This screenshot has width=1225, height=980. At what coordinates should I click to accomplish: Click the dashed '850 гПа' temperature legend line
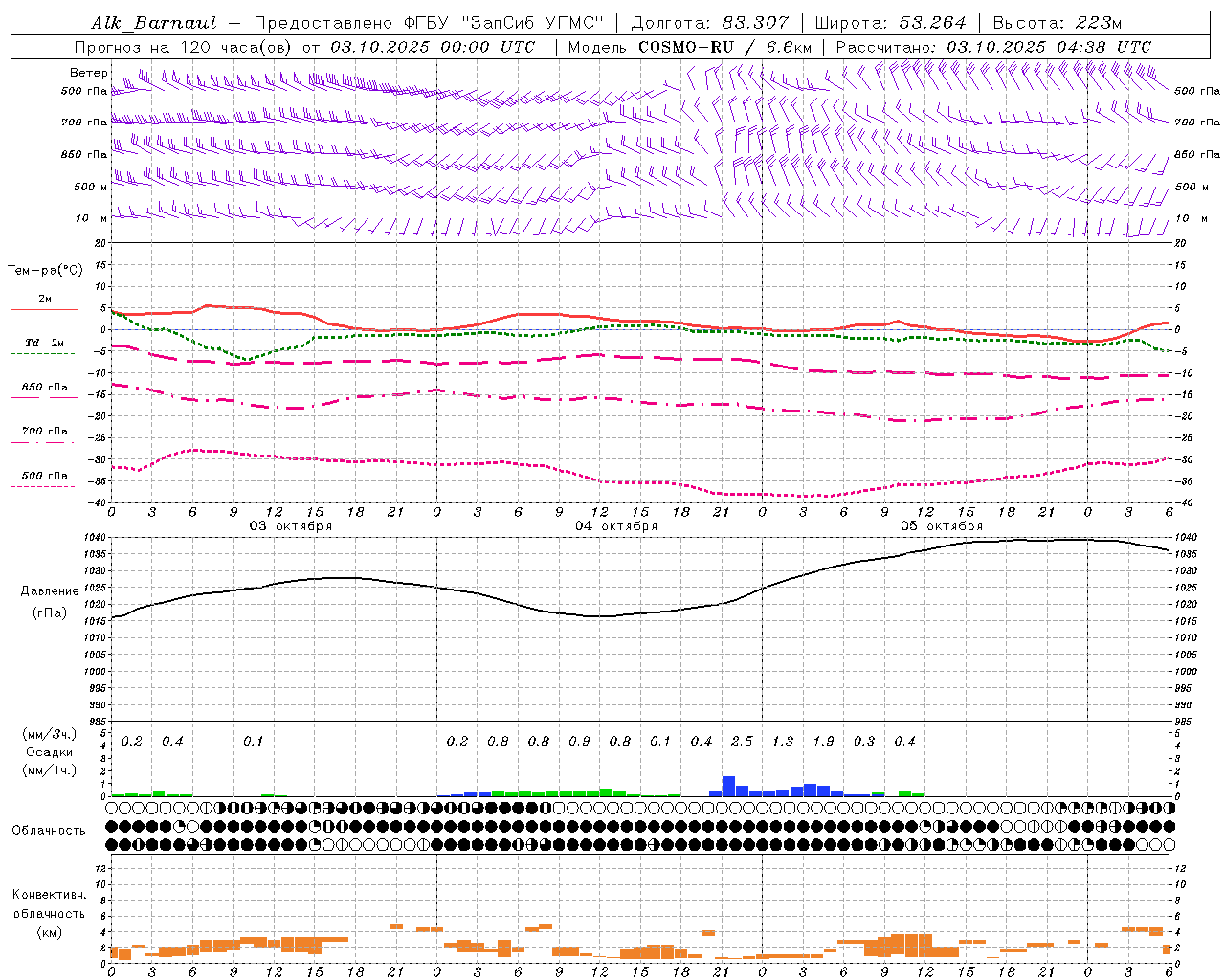(44, 396)
